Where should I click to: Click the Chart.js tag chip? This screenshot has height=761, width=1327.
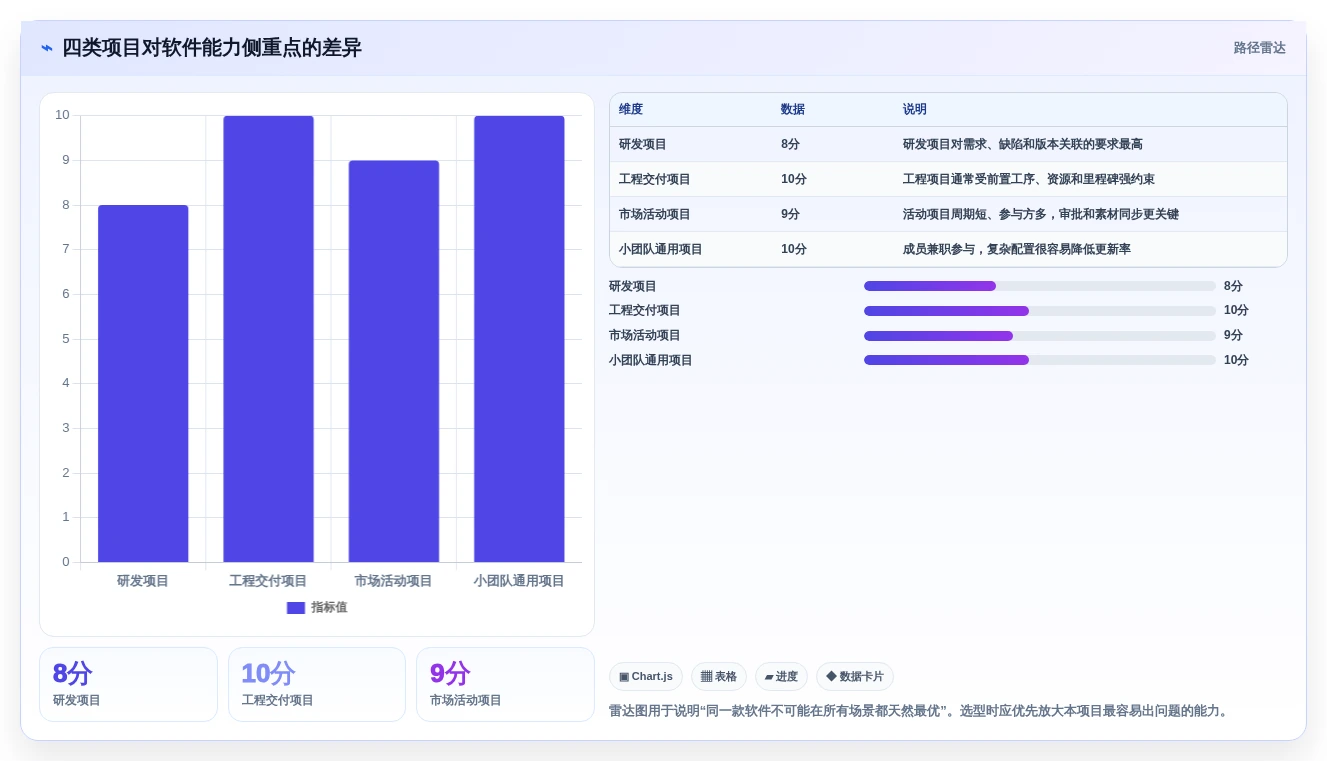[646, 677]
